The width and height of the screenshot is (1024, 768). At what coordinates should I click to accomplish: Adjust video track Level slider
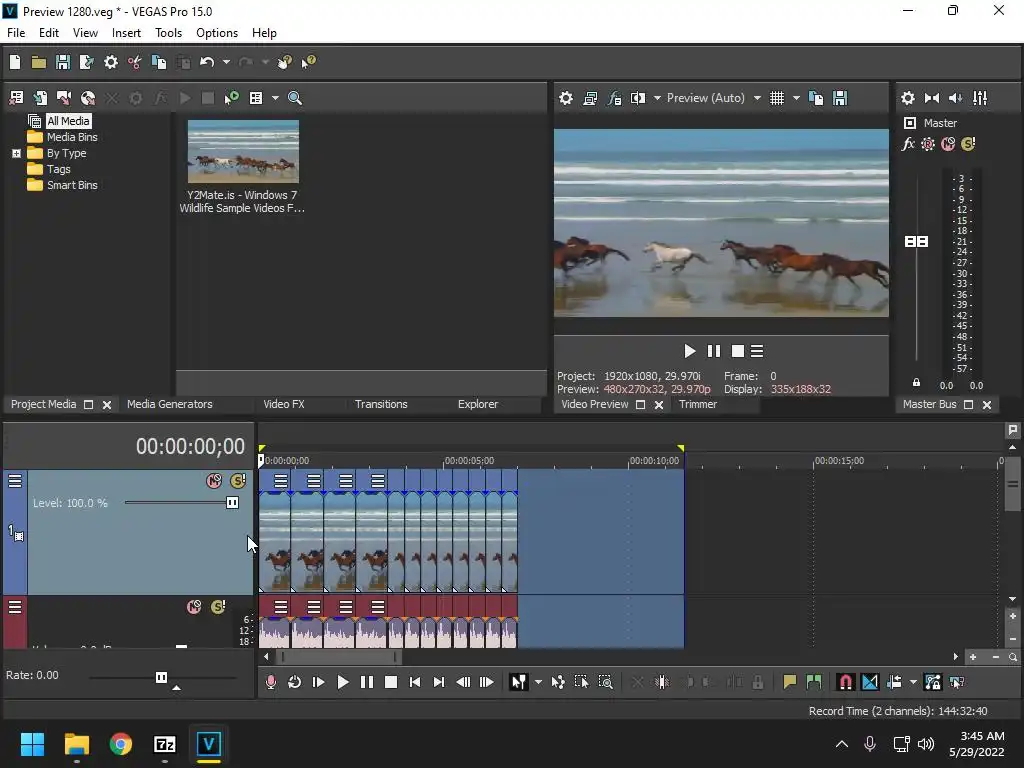click(x=232, y=503)
